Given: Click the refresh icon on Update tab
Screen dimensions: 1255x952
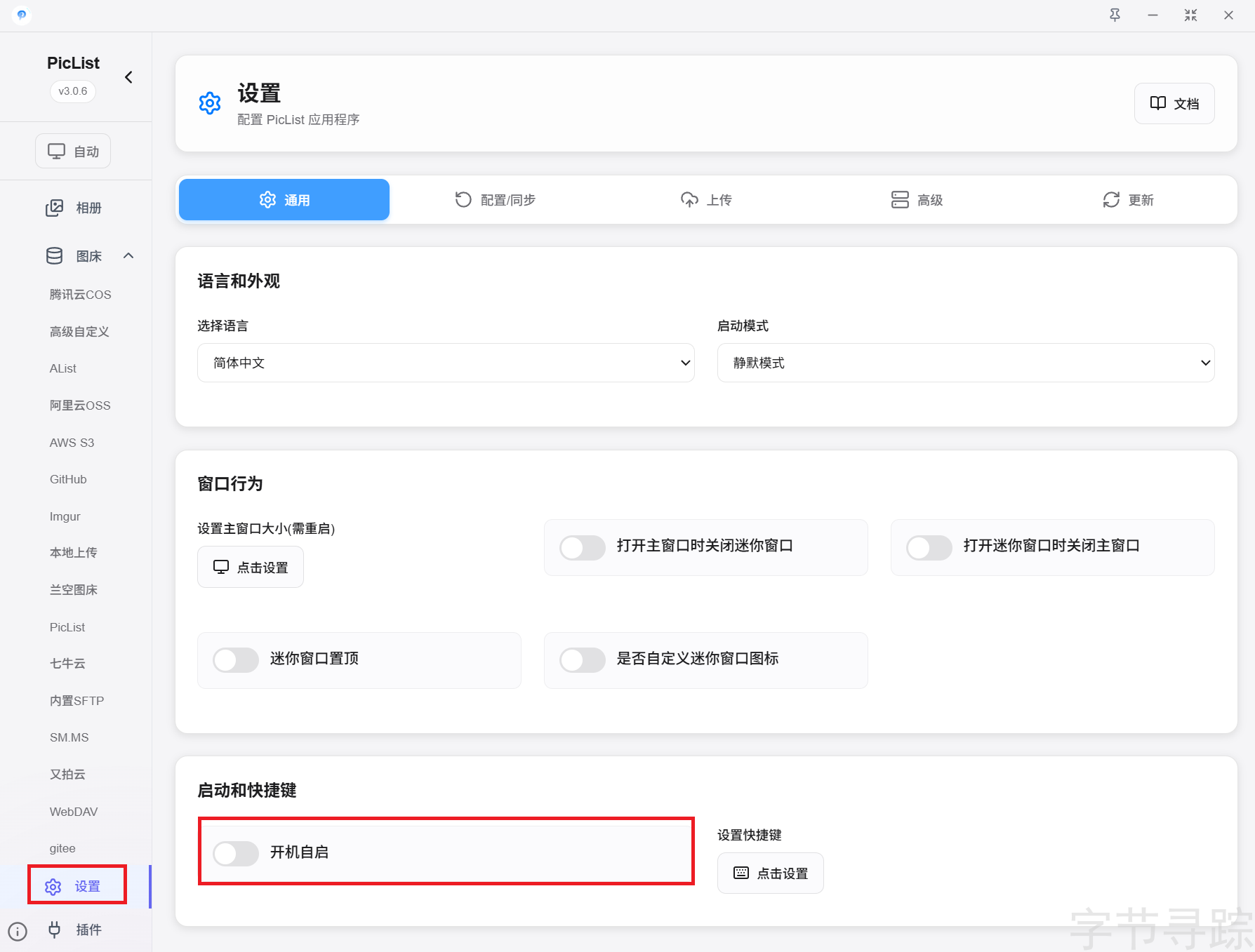Looking at the screenshot, I should 1111,200.
